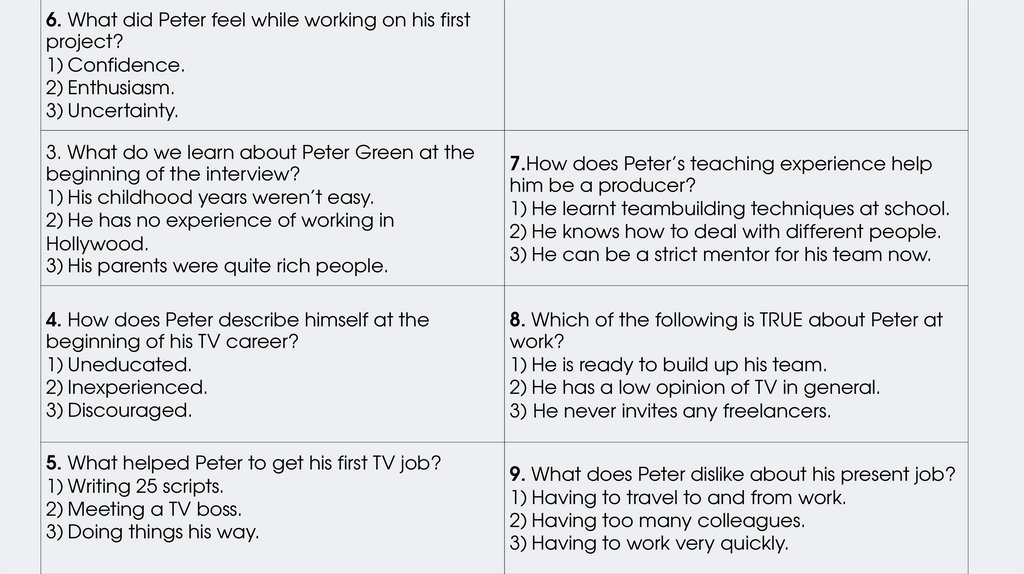
Task: Pick 'He can be a strict mentor' option
Action: [720, 254]
